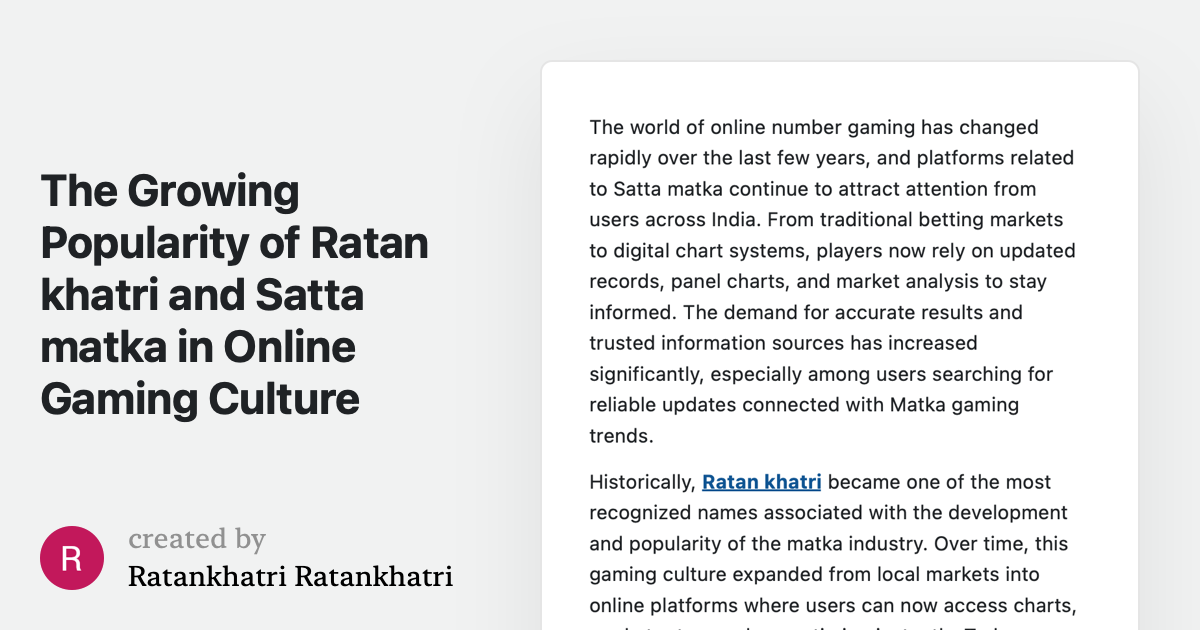Click "matka in Online" heading line

[198, 347]
